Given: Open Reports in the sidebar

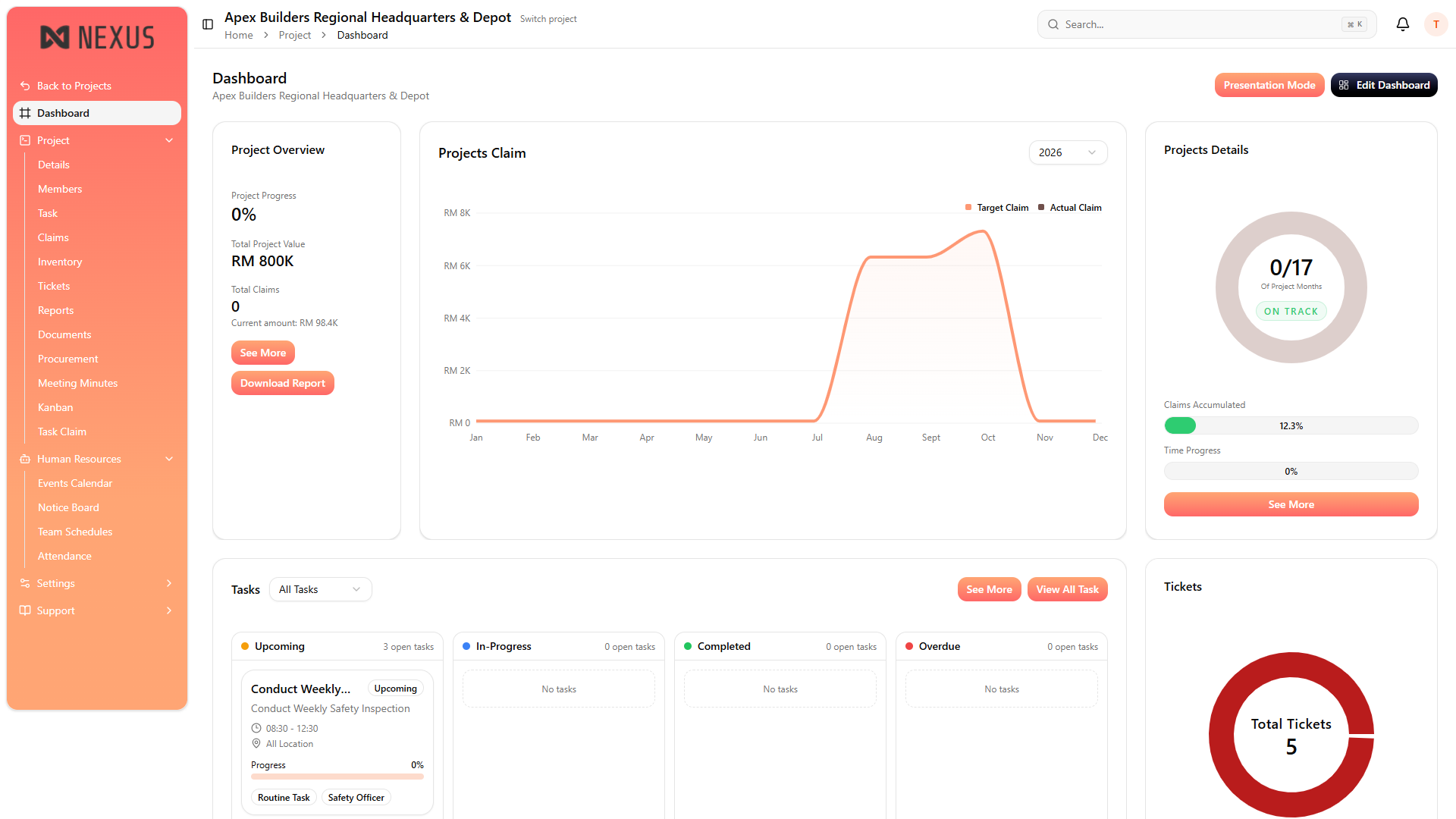Looking at the screenshot, I should point(56,310).
